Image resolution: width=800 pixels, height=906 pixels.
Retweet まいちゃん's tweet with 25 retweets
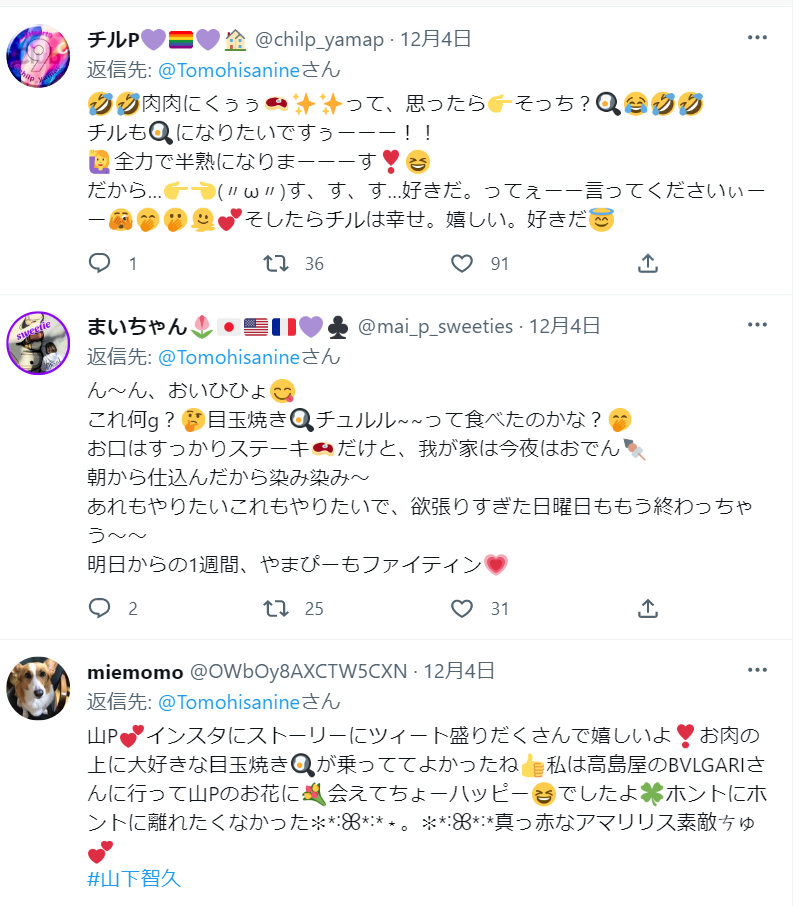pyautogui.click(x=276, y=608)
